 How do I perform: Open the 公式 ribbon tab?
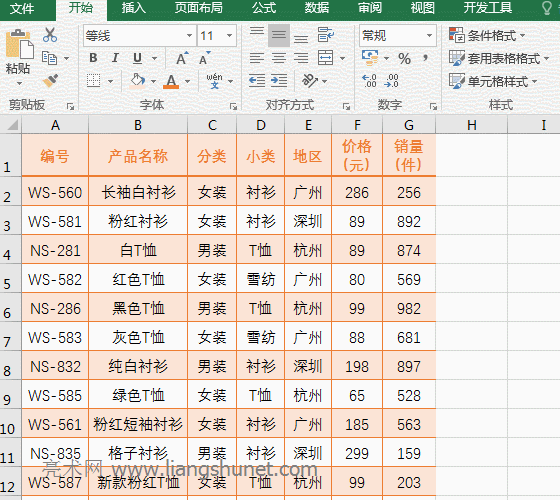(x=264, y=8)
